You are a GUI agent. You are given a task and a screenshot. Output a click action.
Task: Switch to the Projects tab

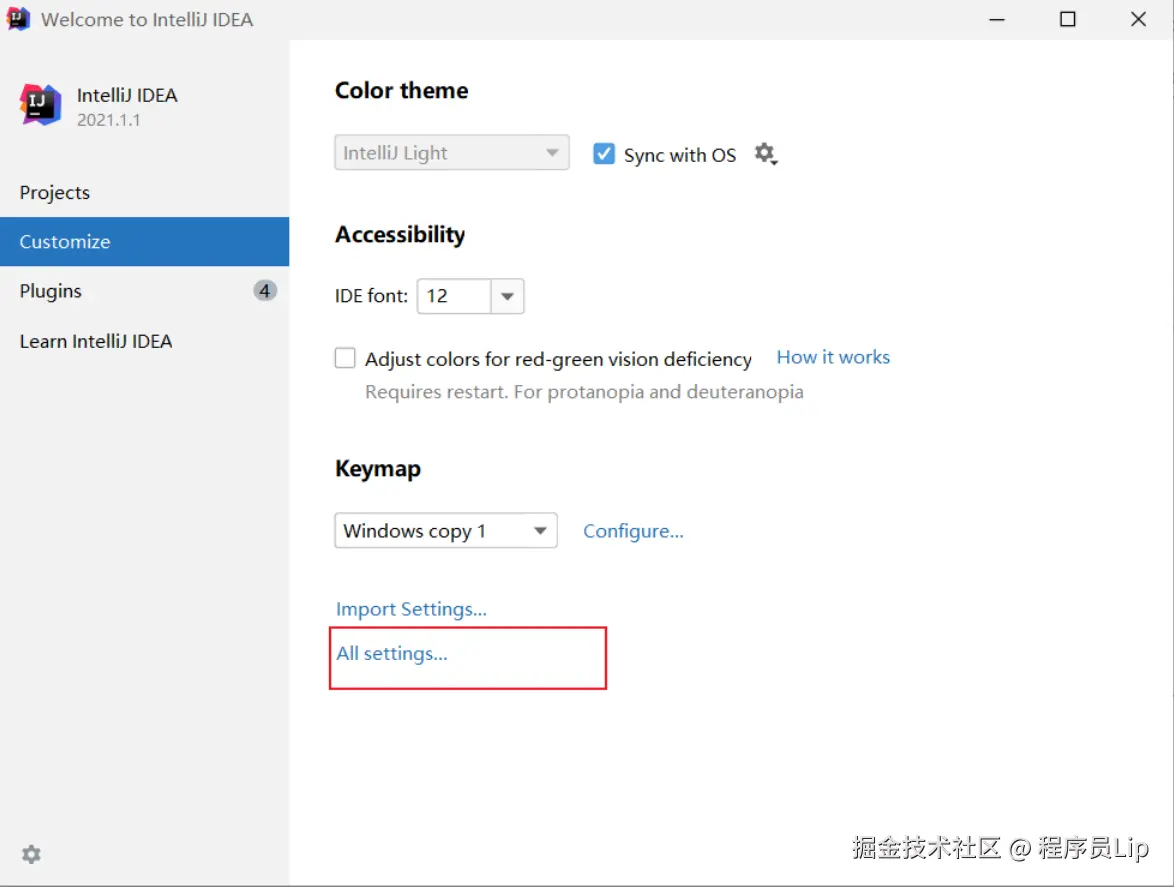coord(145,192)
